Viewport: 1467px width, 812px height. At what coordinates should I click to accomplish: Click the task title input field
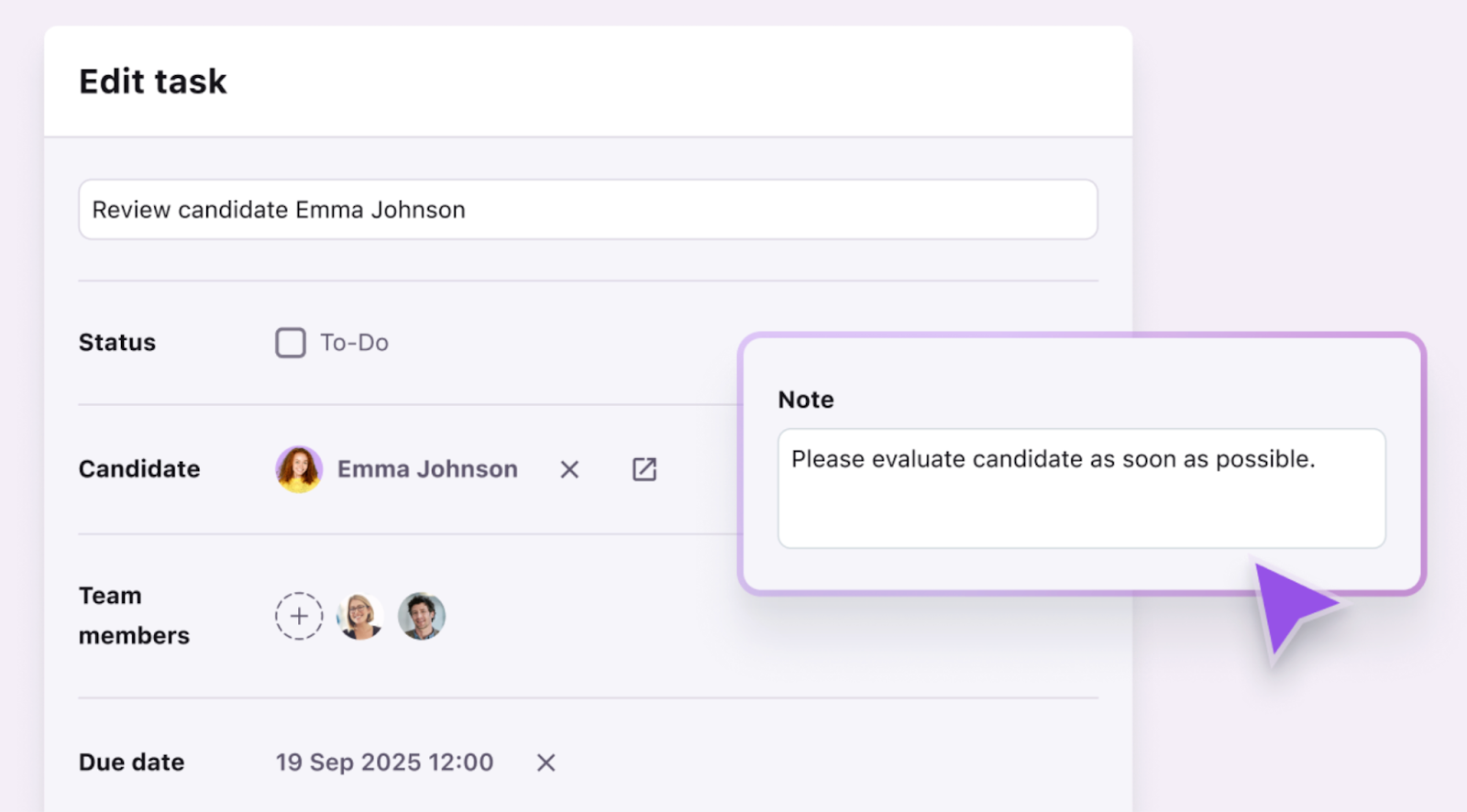[x=587, y=210]
